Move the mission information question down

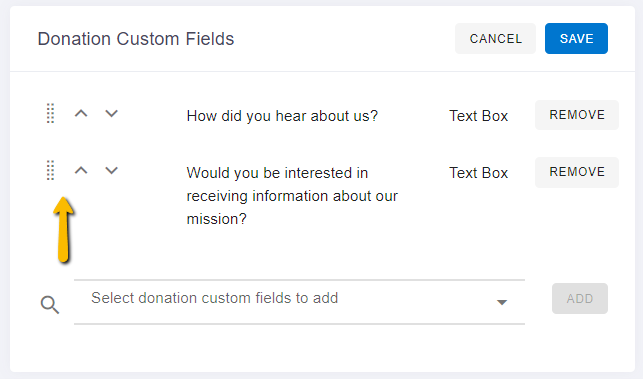point(112,171)
